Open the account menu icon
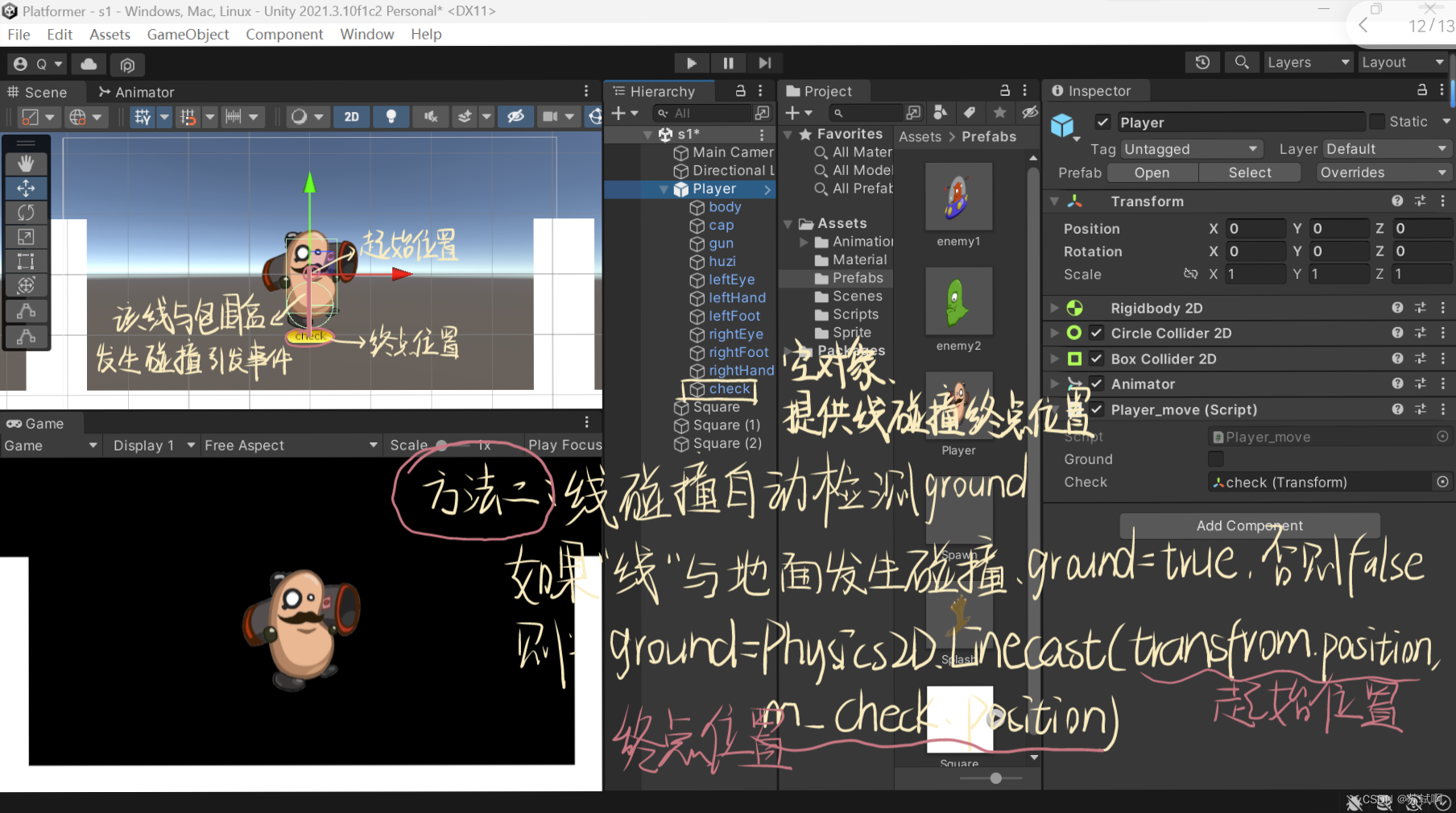The image size is (1456, 813). [38, 64]
